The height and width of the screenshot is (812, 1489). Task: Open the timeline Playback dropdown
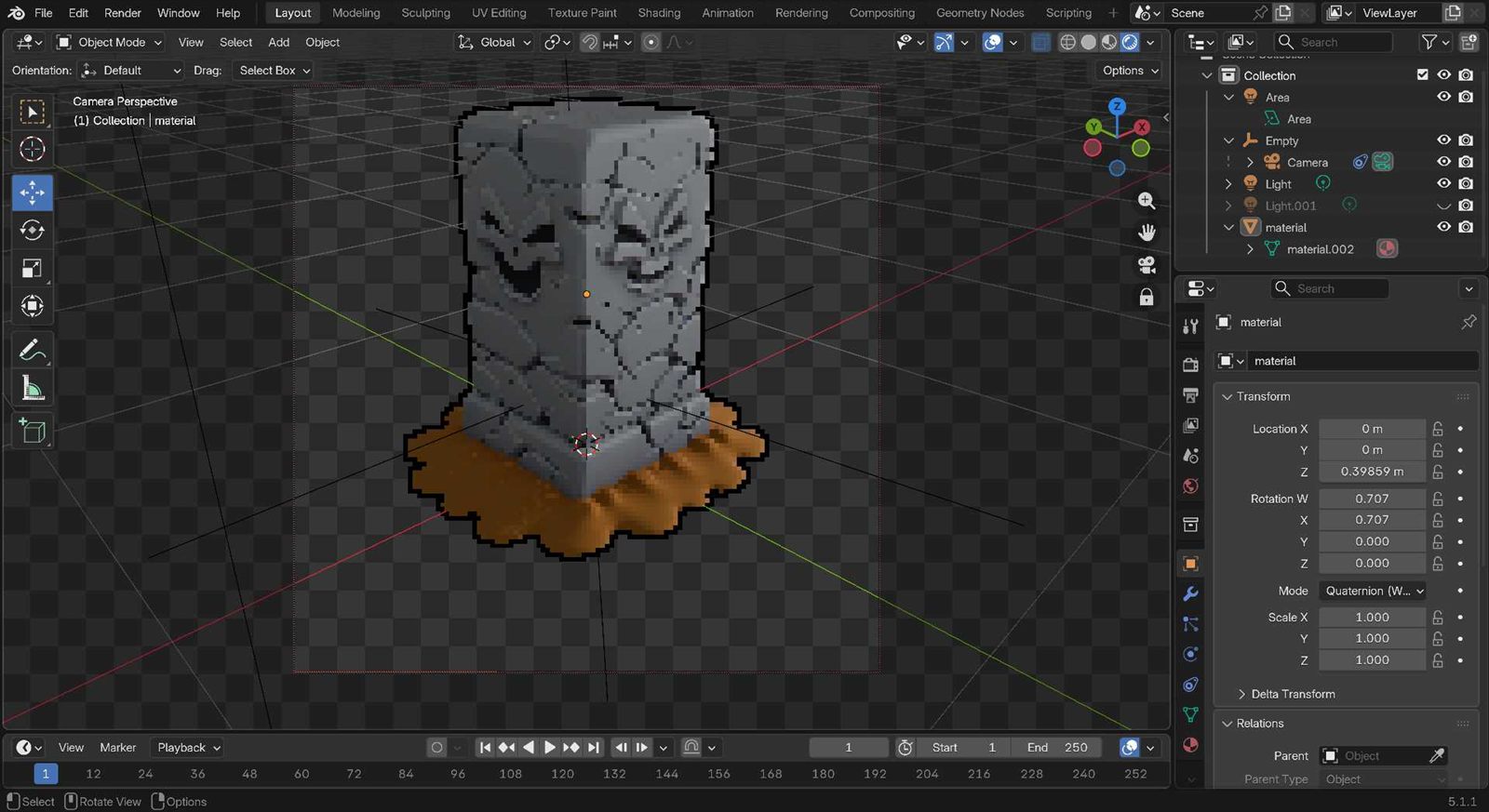click(189, 748)
